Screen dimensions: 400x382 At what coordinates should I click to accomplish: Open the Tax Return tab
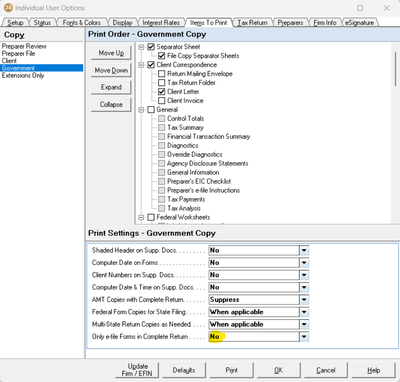click(x=252, y=23)
